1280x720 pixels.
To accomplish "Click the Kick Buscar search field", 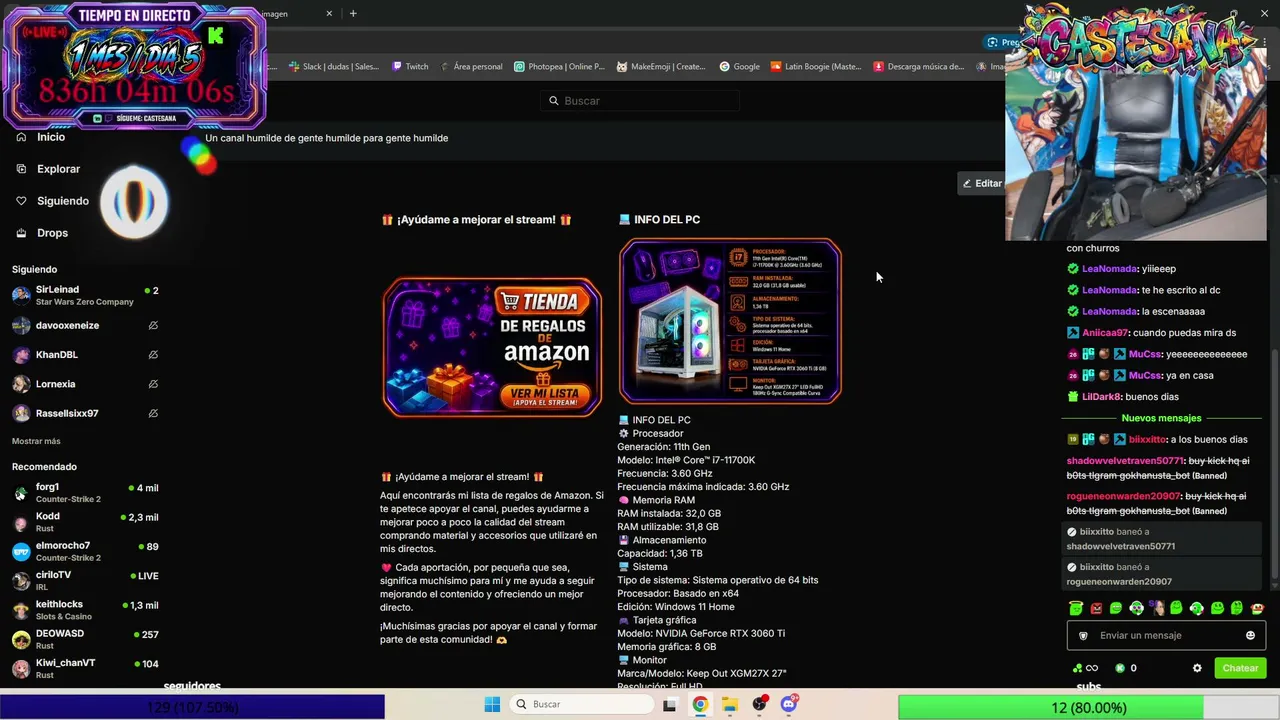I will point(640,101).
